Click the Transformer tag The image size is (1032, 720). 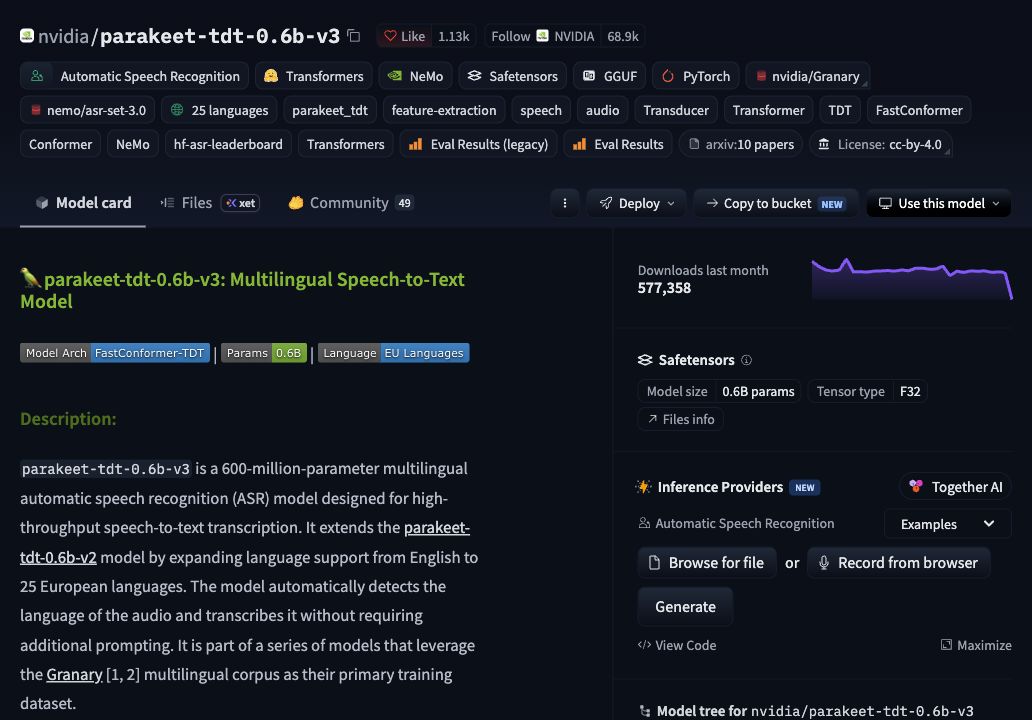click(x=768, y=111)
